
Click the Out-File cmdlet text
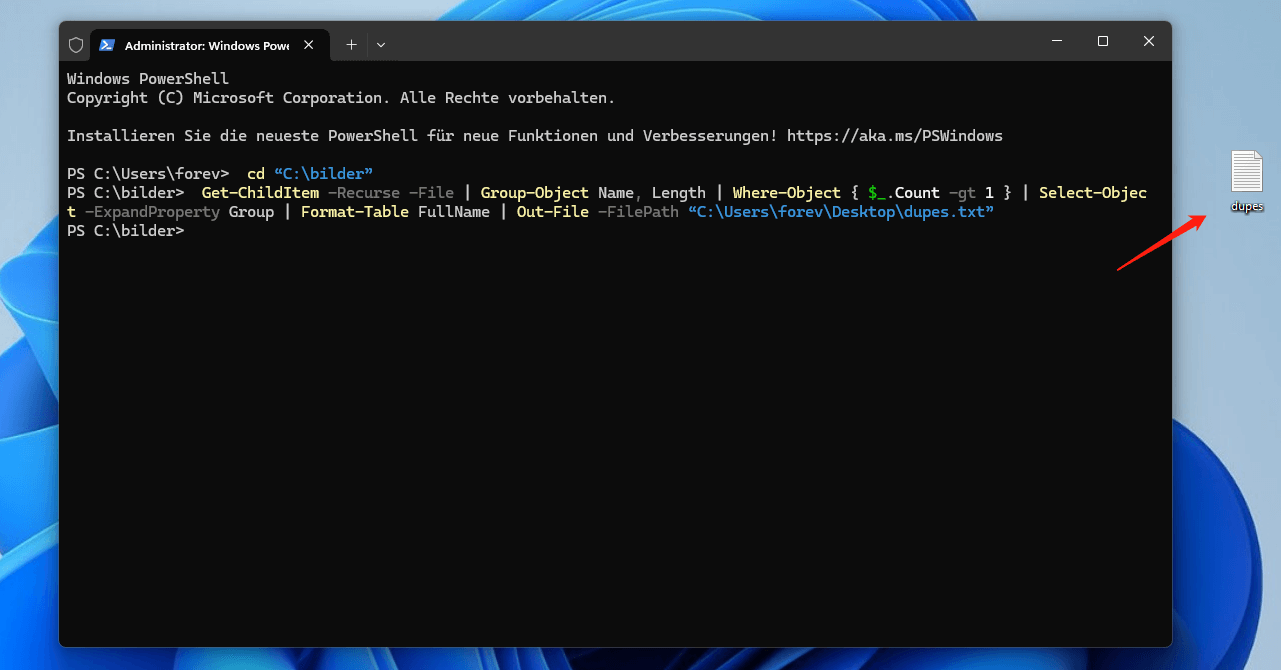552,211
